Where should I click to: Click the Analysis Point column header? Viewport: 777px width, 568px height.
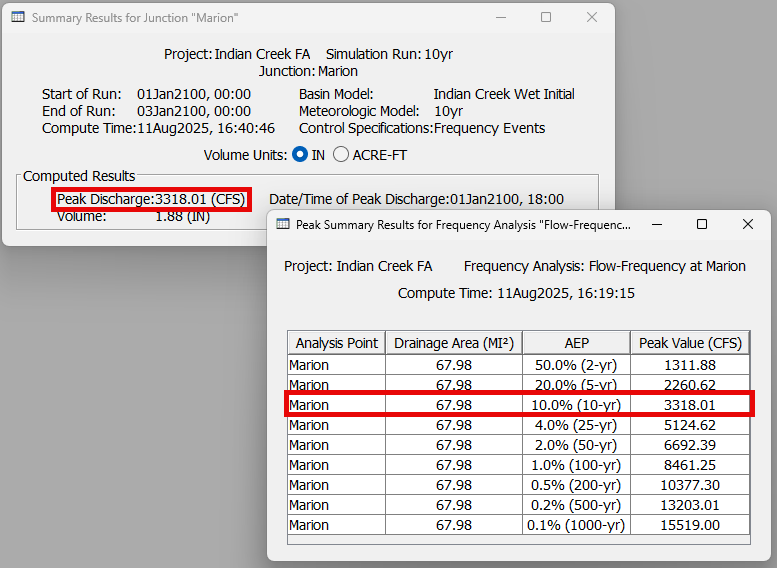click(336, 343)
